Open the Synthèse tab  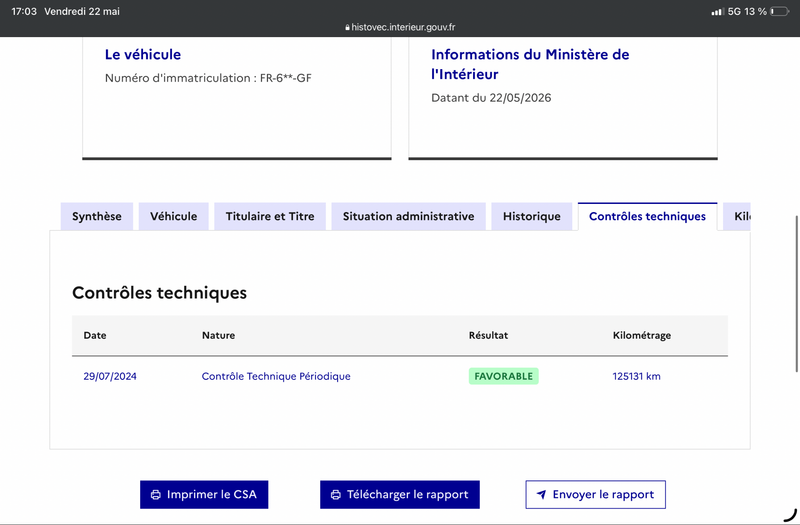(x=97, y=216)
